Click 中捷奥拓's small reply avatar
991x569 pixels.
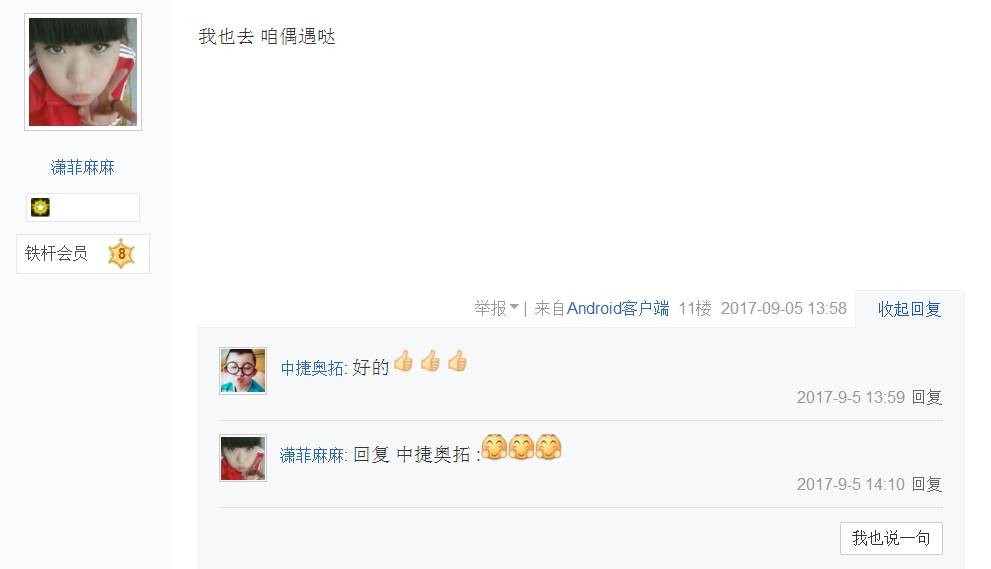coord(243,371)
